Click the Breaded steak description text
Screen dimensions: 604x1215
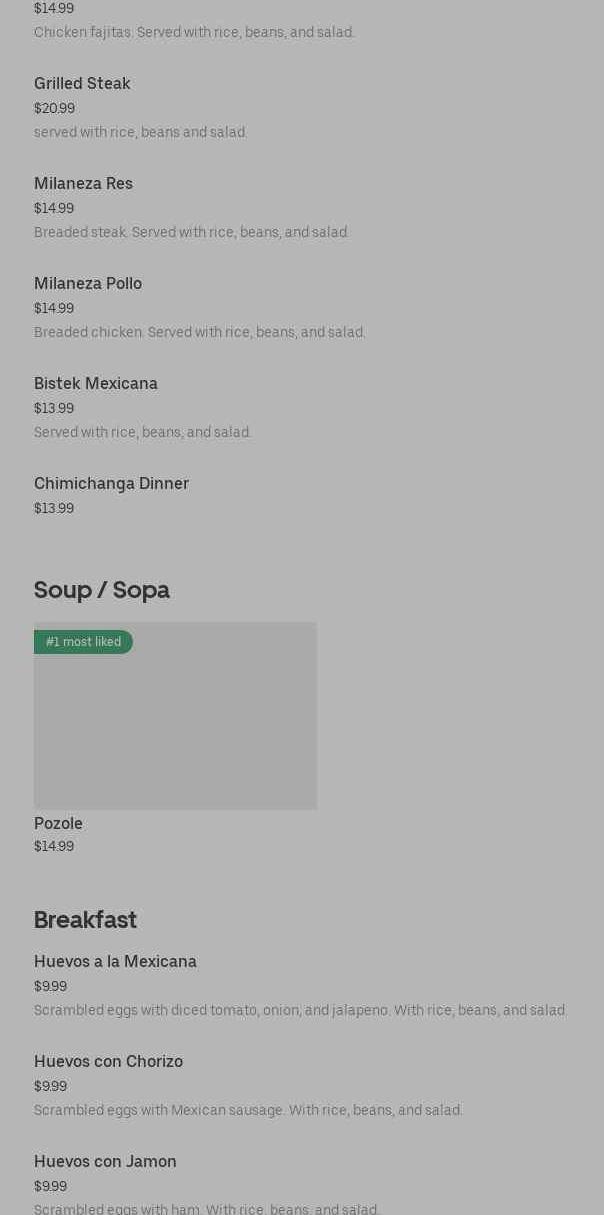point(191,233)
